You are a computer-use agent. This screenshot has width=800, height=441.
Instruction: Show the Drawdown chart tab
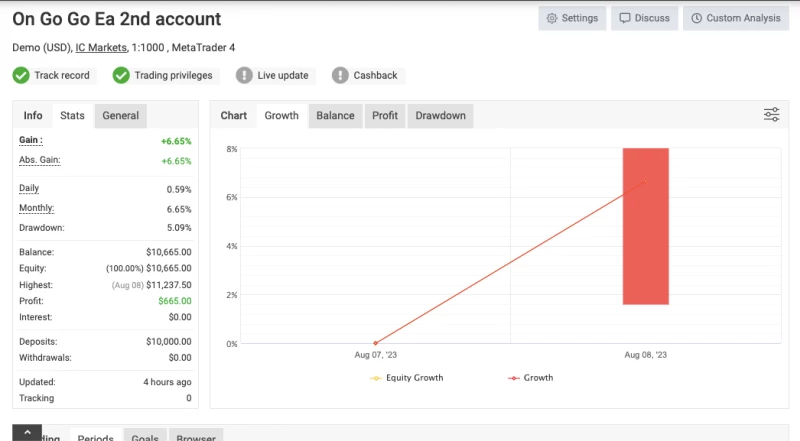tap(440, 116)
